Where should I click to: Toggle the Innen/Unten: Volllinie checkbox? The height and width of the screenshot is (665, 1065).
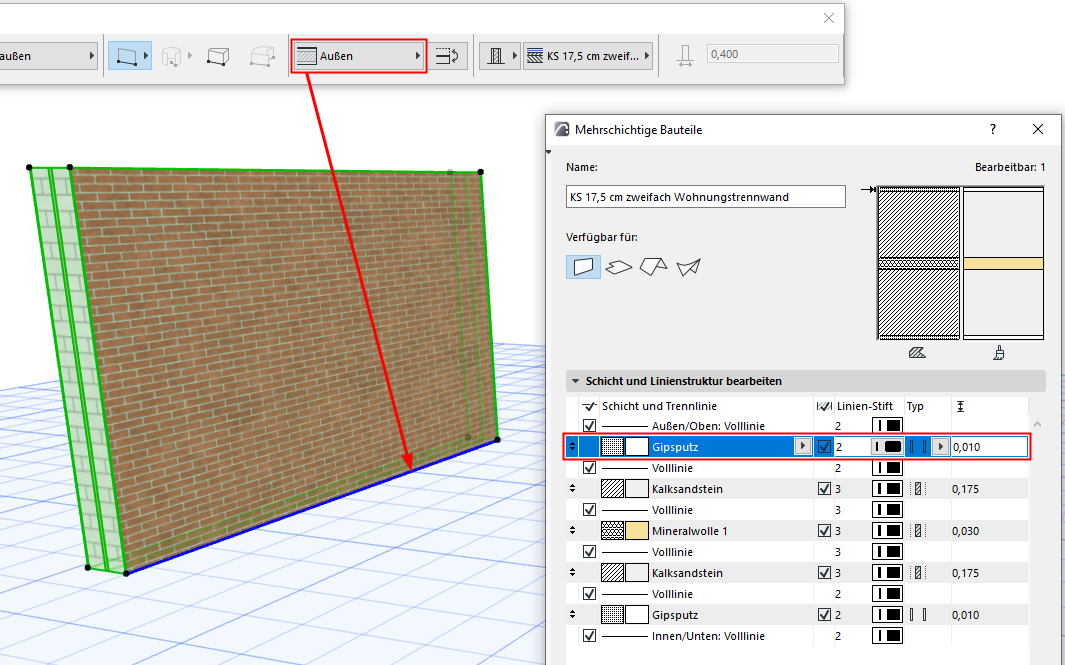589,636
